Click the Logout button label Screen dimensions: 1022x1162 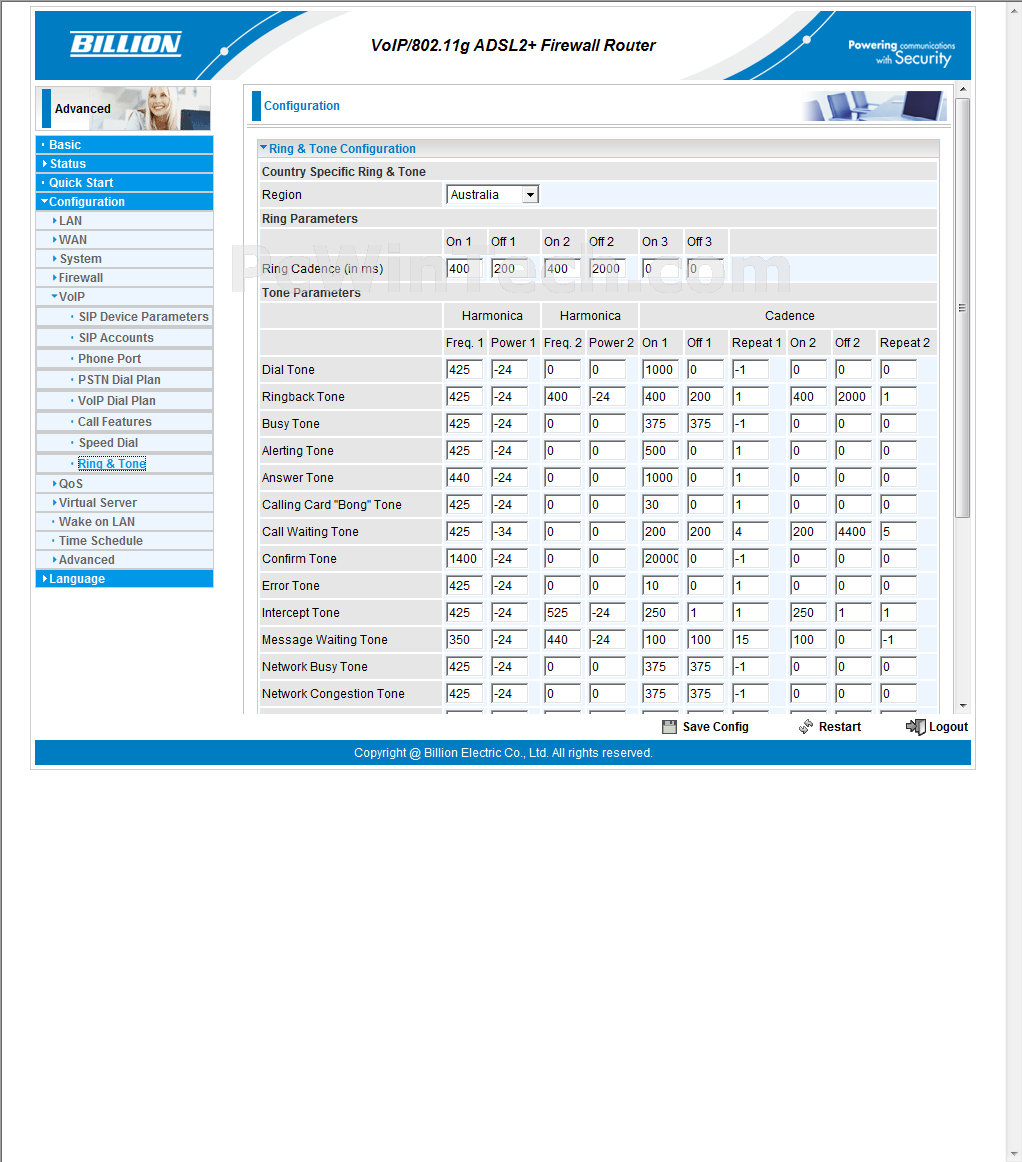coord(949,727)
